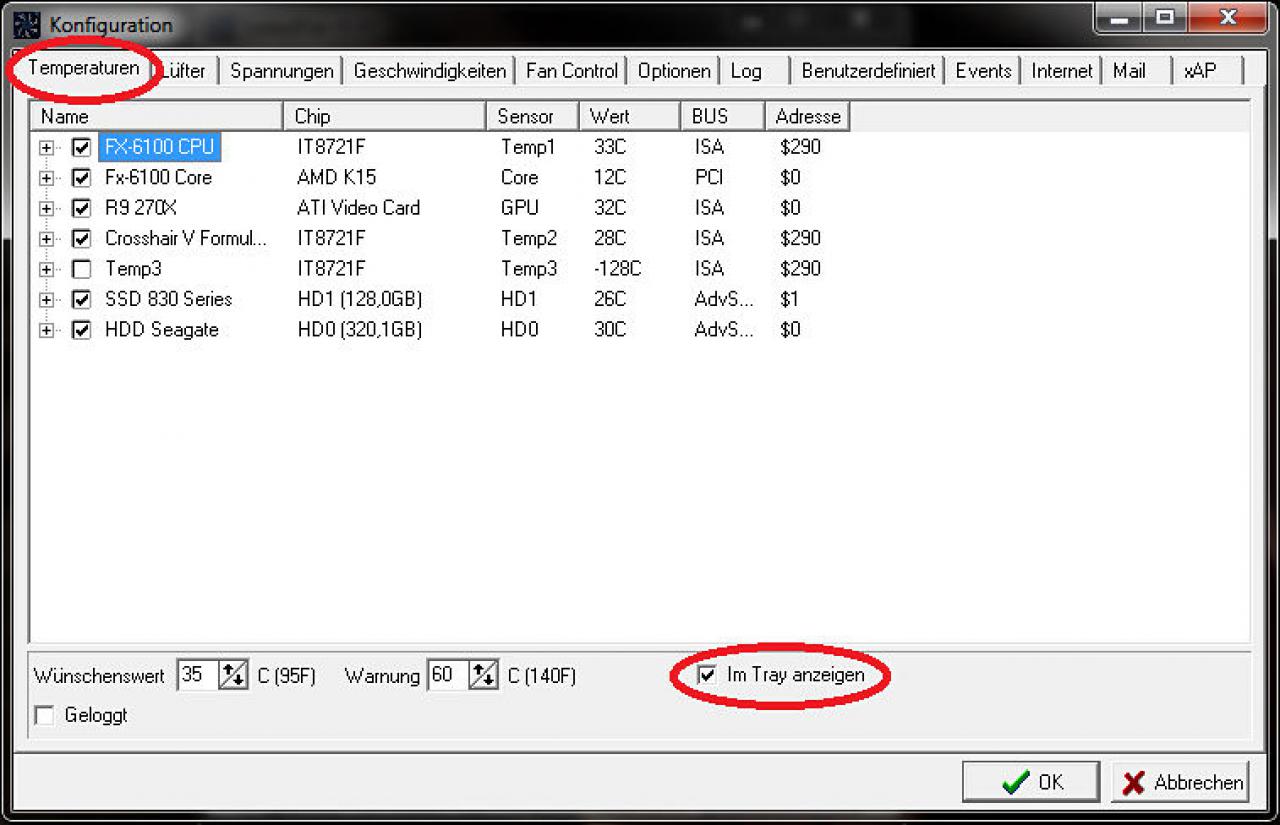1280x825 pixels.
Task: Select the Temp3 row name
Action: [133, 268]
